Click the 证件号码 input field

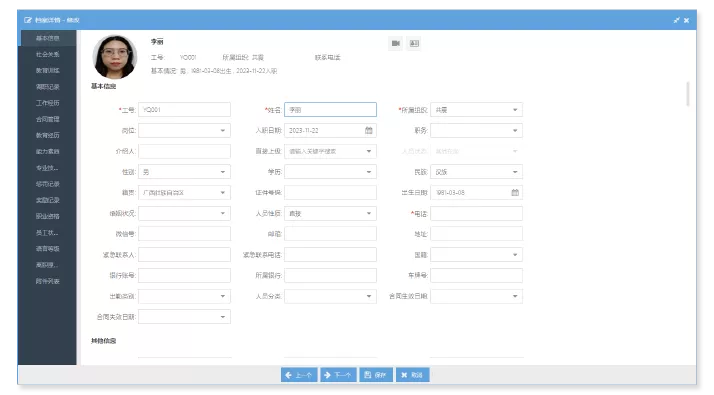(x=331, y=192)
